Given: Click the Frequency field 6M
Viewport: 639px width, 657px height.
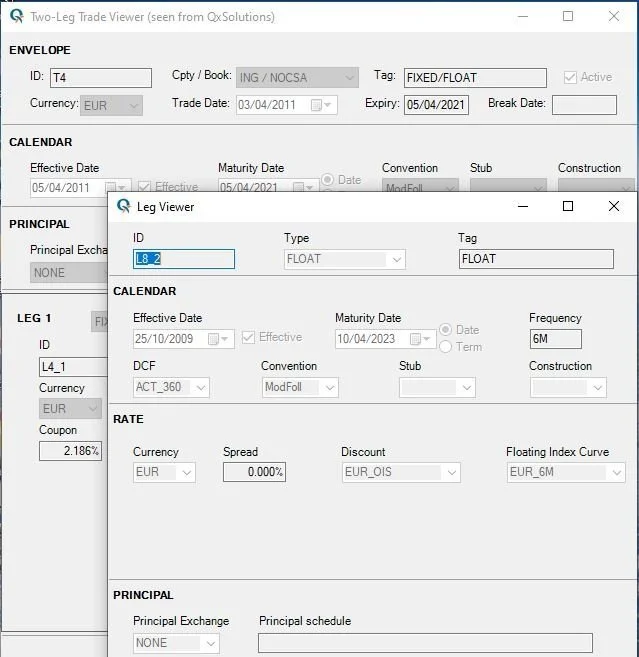Looking at the screenshot, I should pos(556,339).
